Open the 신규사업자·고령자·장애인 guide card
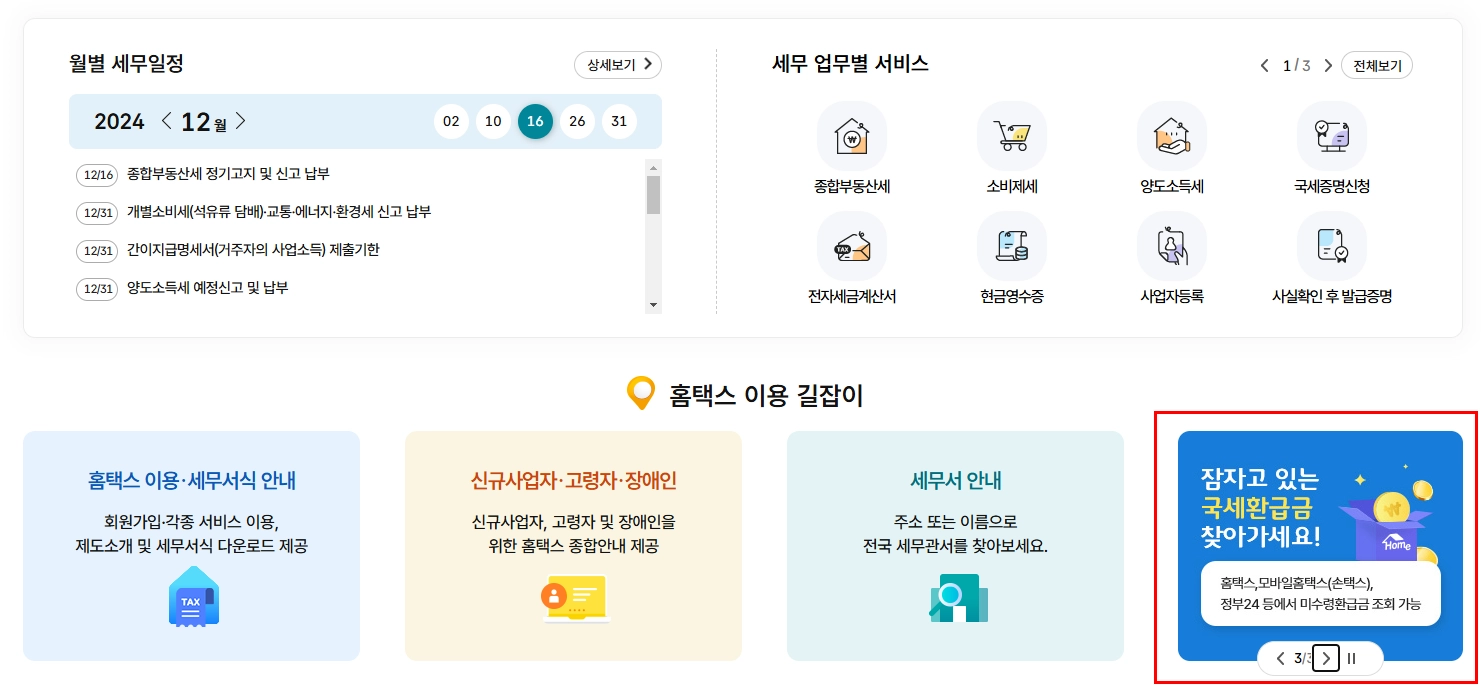The height and width of the screenshot is (687, 1481). point(572,547)
